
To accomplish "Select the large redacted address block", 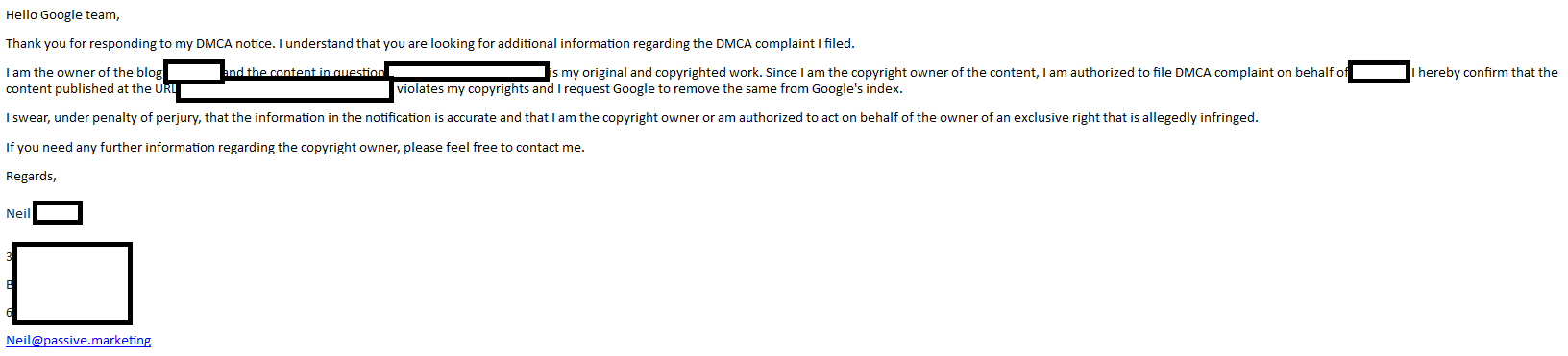I will (72, 283).
